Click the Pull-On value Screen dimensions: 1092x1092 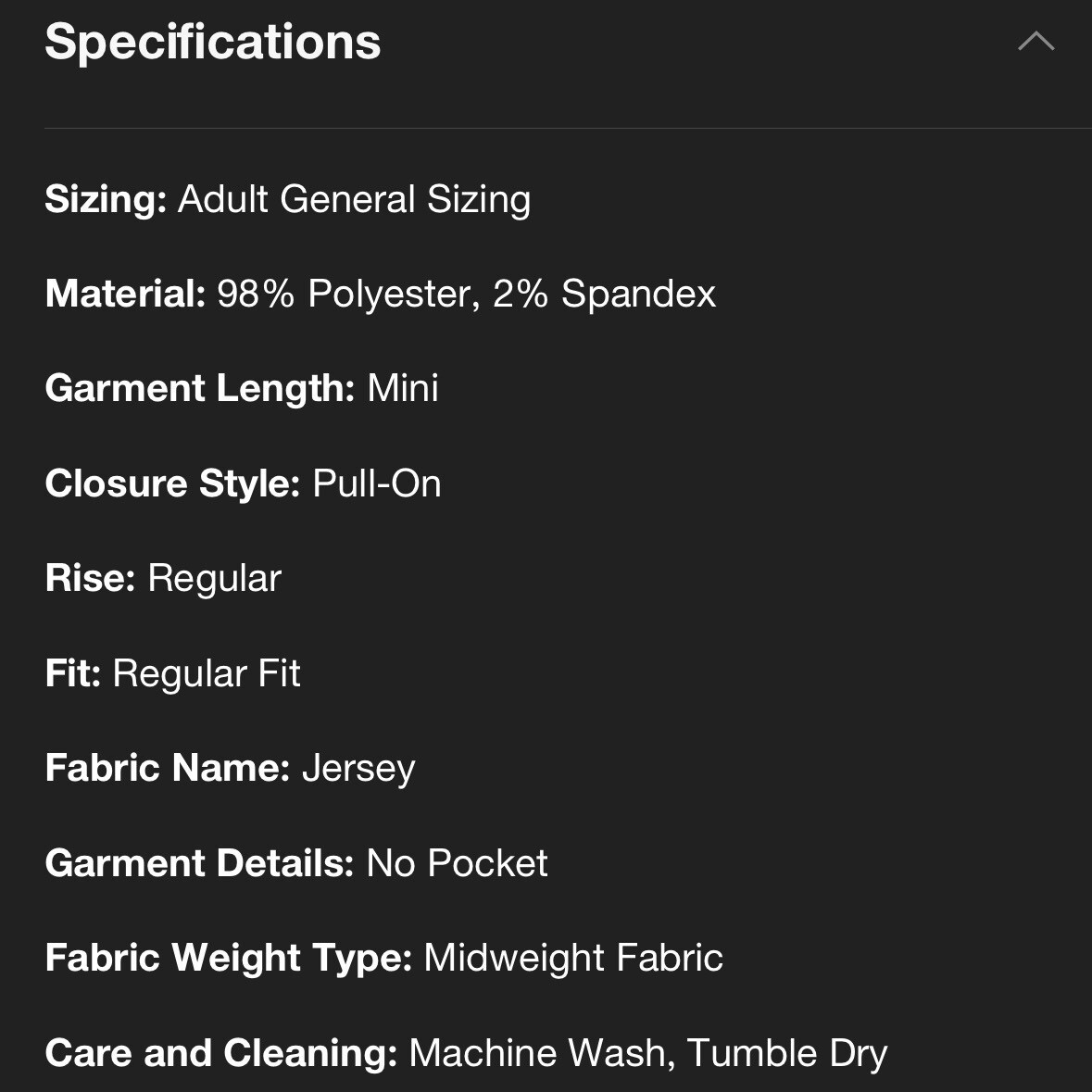tap(377, 483)
